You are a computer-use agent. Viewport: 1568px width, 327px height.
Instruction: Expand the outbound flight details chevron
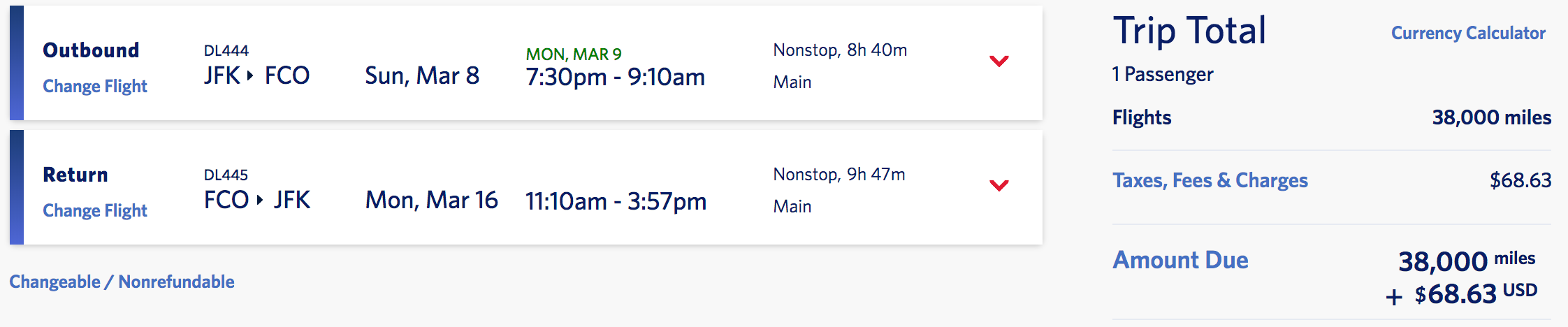(999, 61)
